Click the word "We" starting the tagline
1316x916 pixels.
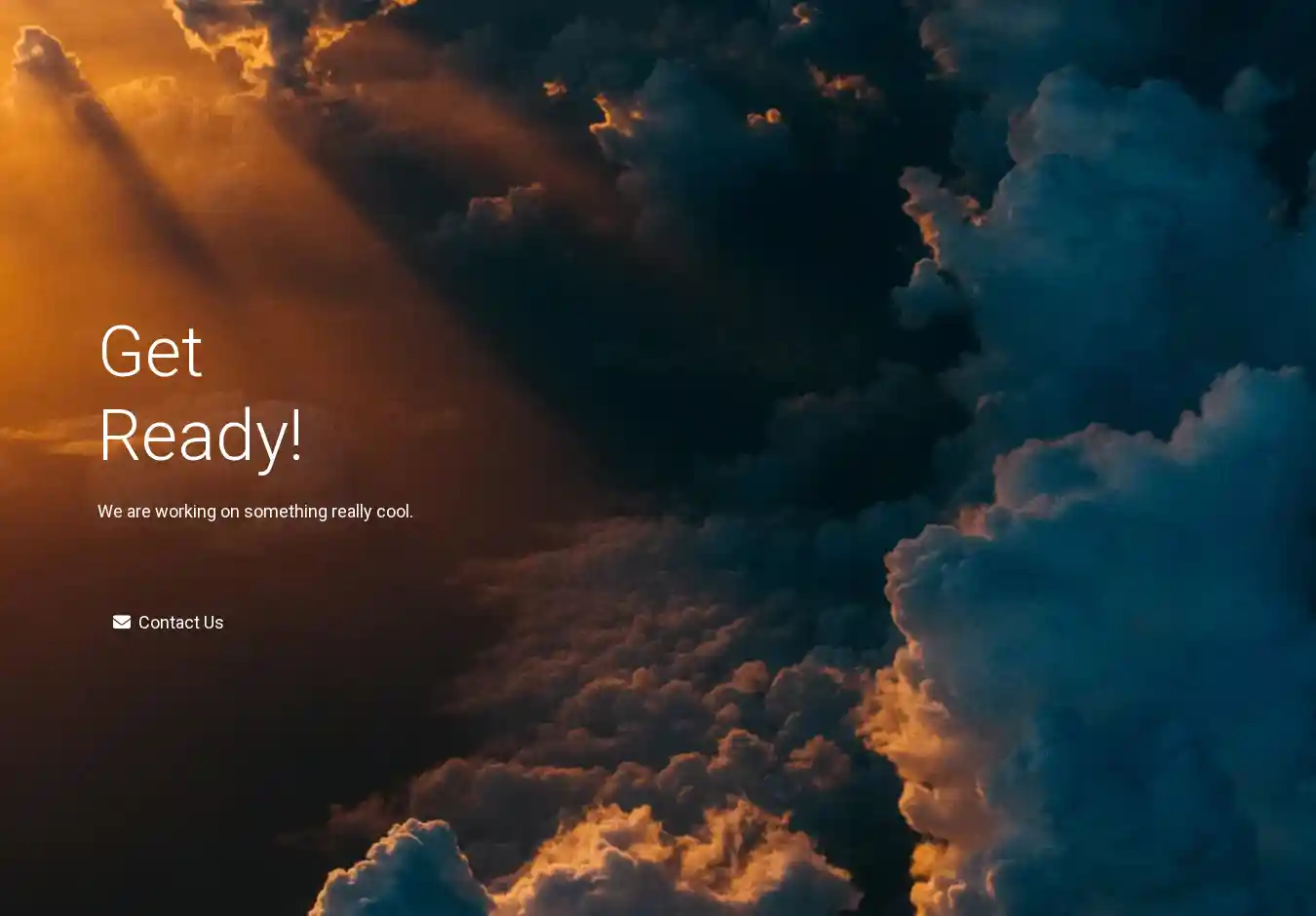coord(109,512)
